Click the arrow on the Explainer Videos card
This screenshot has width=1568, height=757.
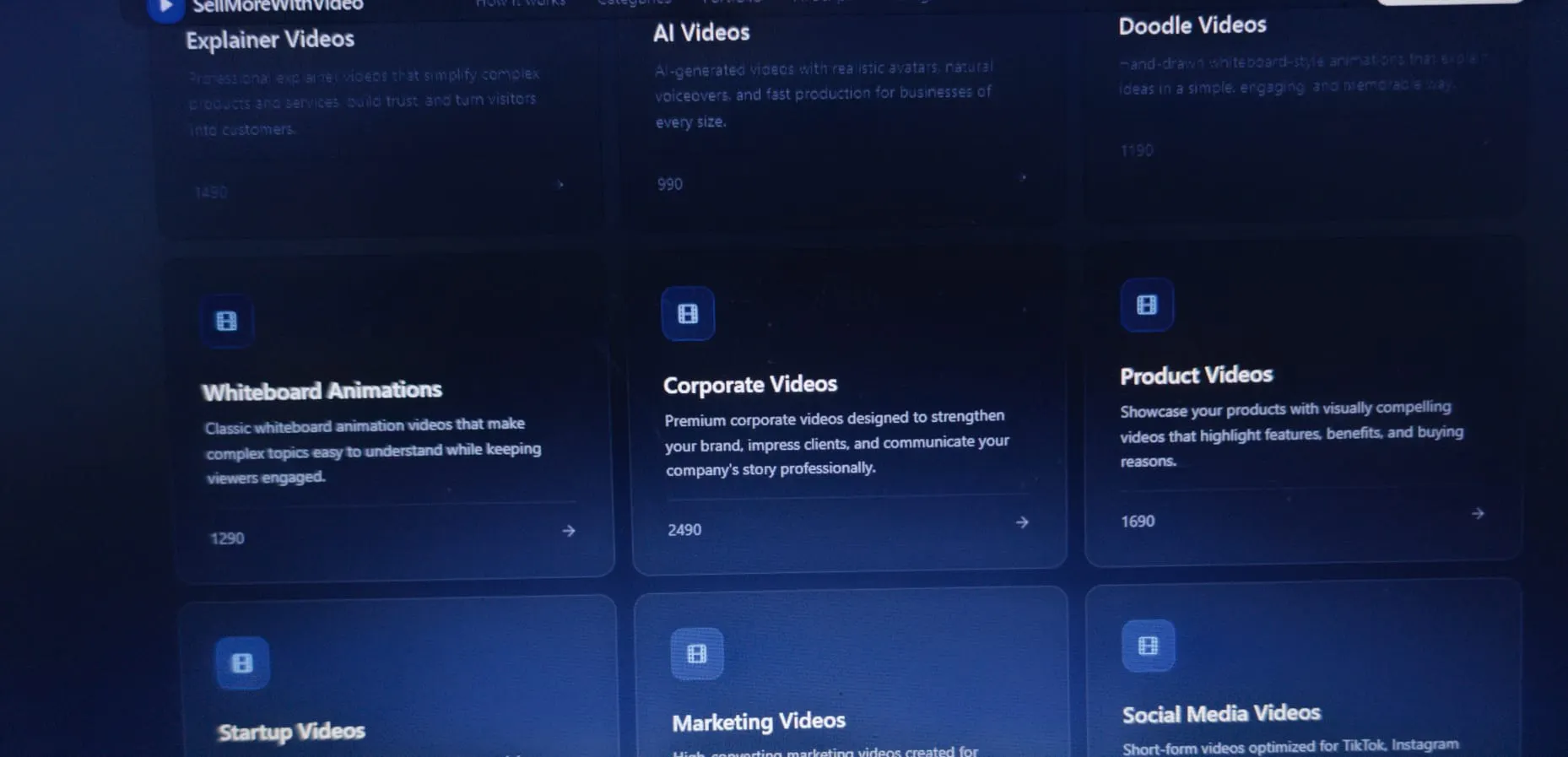[560, 184]
